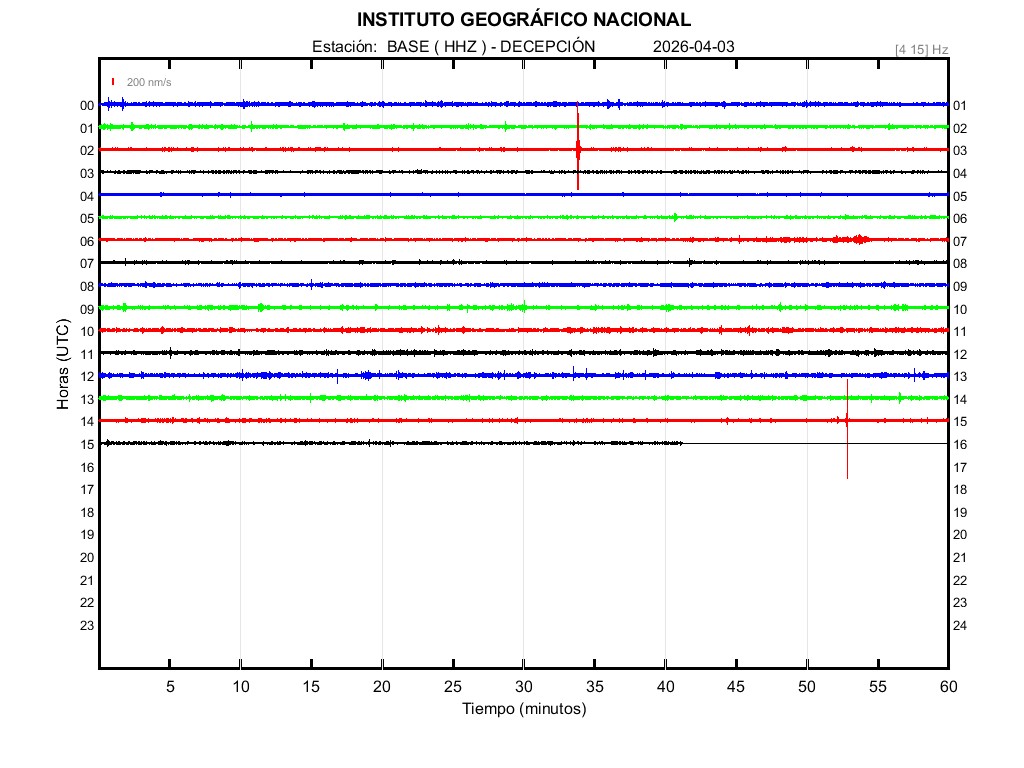Click the 45 minute tick label
1024x768 pixels.
pos(736,686)
